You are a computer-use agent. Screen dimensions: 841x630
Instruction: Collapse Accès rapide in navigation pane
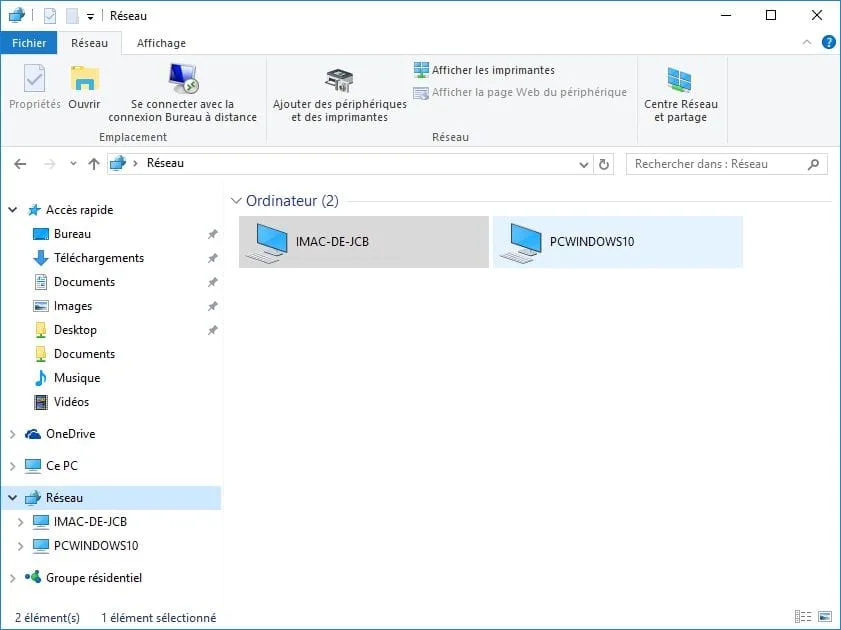pos(12,210)
